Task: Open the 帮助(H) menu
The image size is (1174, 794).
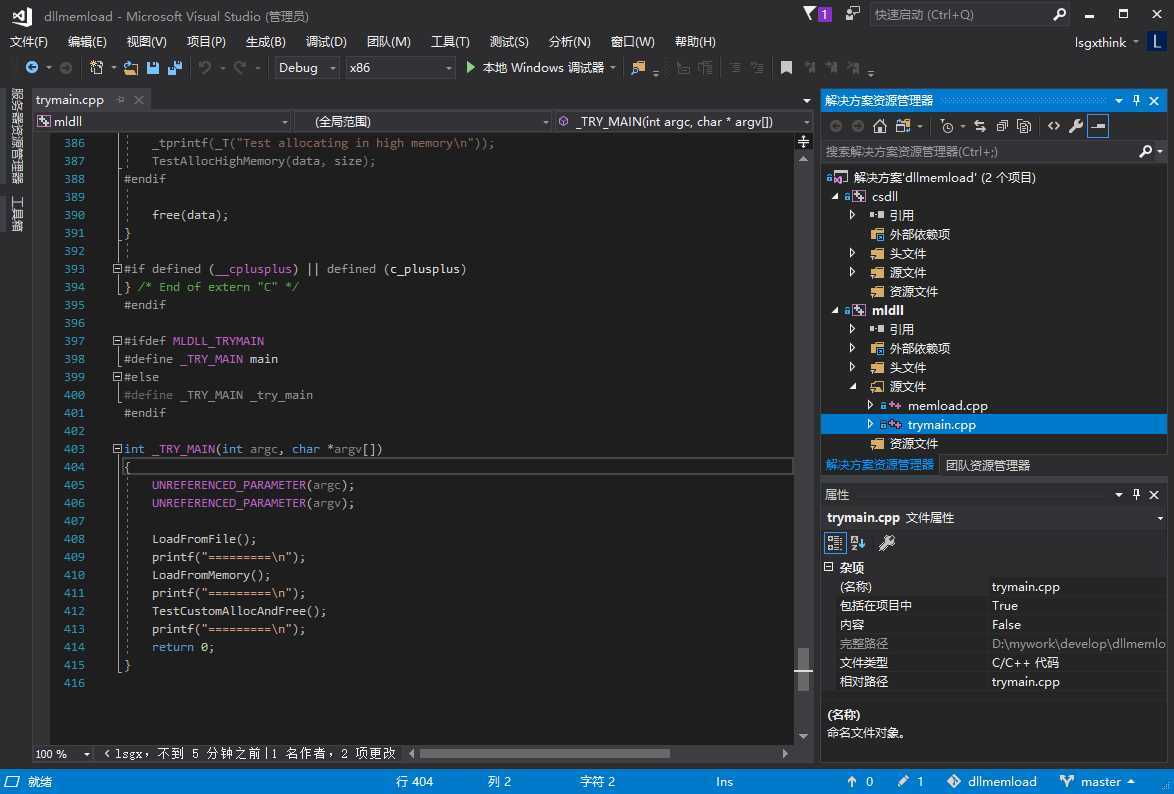Action: 695,42
